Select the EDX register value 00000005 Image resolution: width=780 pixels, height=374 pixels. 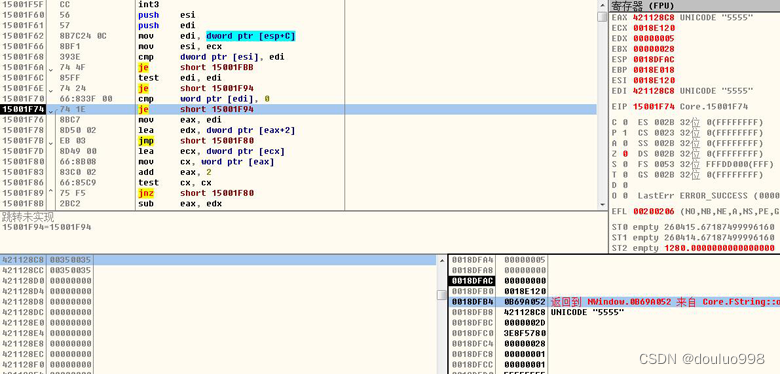click(x=654, y=38)
